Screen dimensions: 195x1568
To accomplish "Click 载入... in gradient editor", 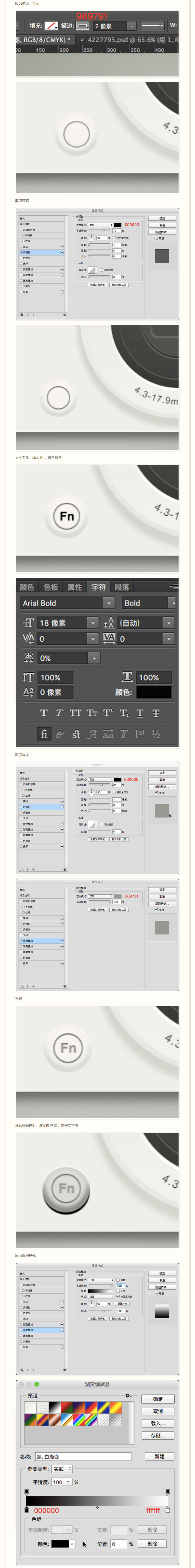I will pyautogui.click(x=158, y=1423).
